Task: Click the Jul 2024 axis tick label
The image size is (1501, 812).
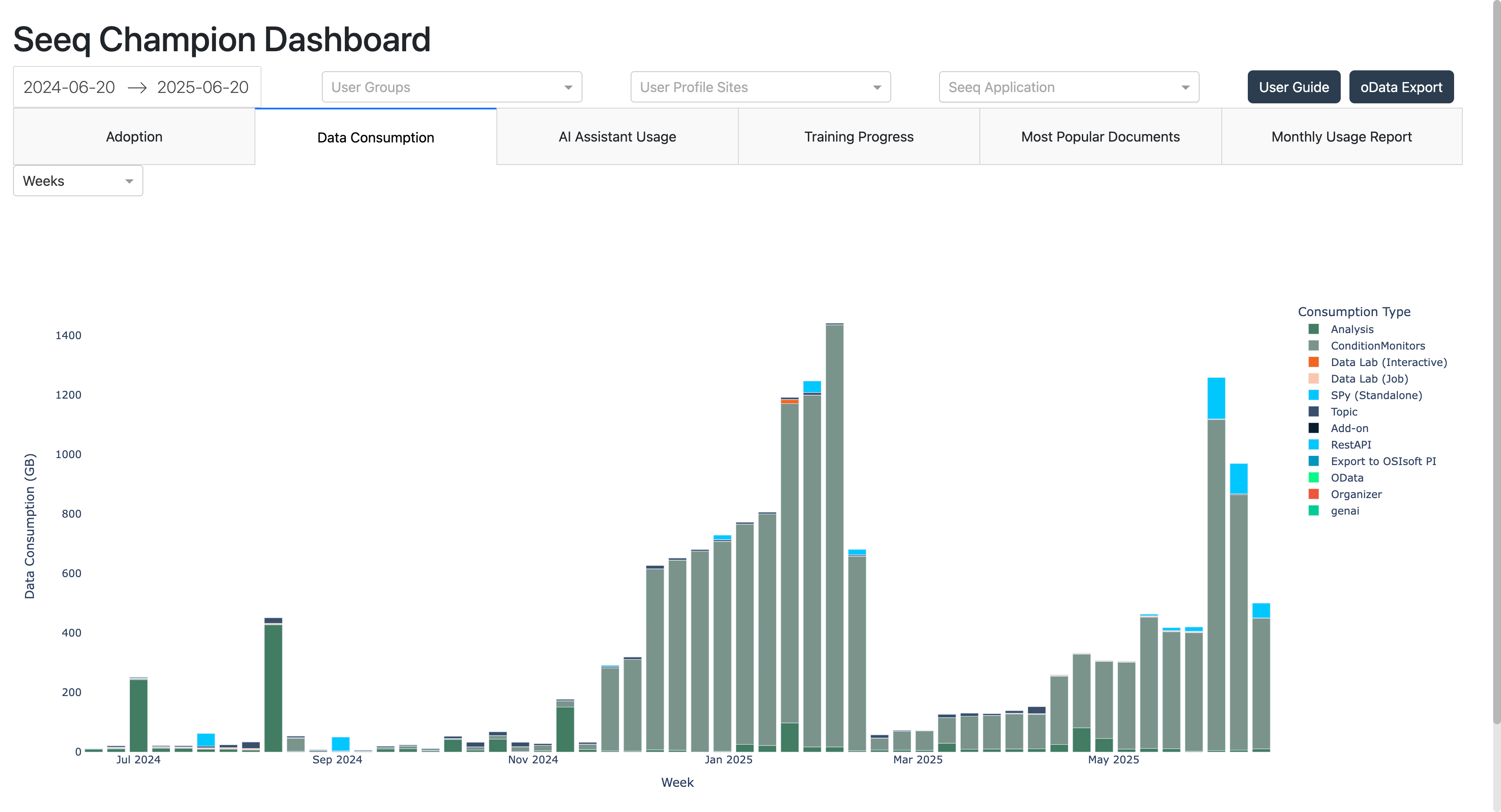Action: coord(138,759)
